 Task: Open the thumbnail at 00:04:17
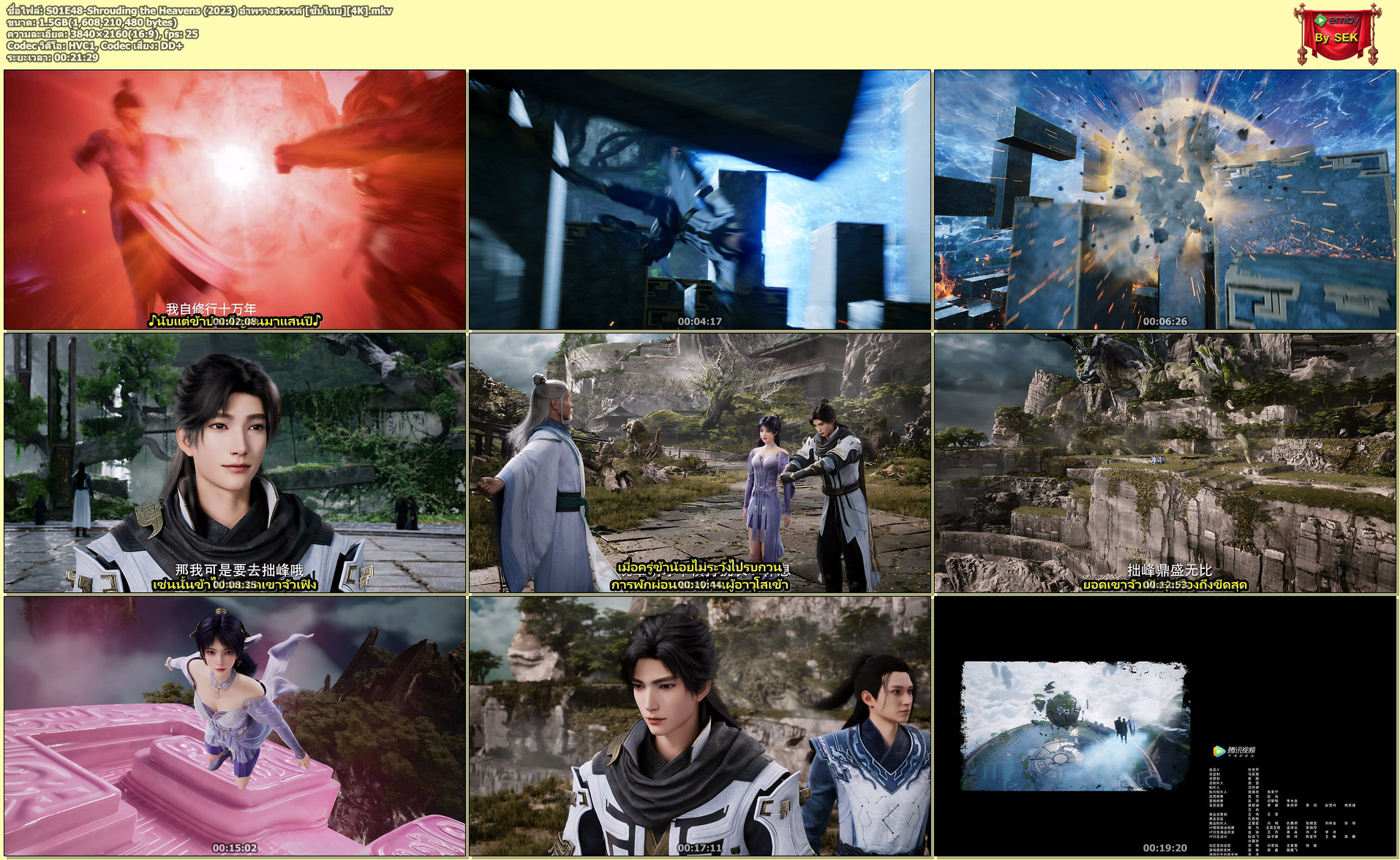click(700, 200)
